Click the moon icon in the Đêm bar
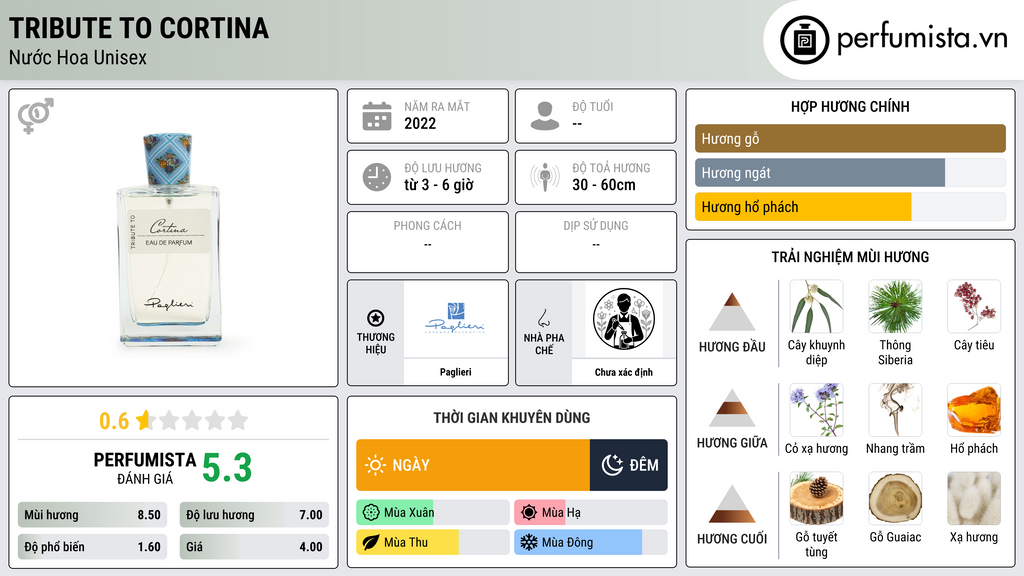Image resolution: width=1024 pixels, height=576 pixels. pyautogui.click(x=612, y=465)
